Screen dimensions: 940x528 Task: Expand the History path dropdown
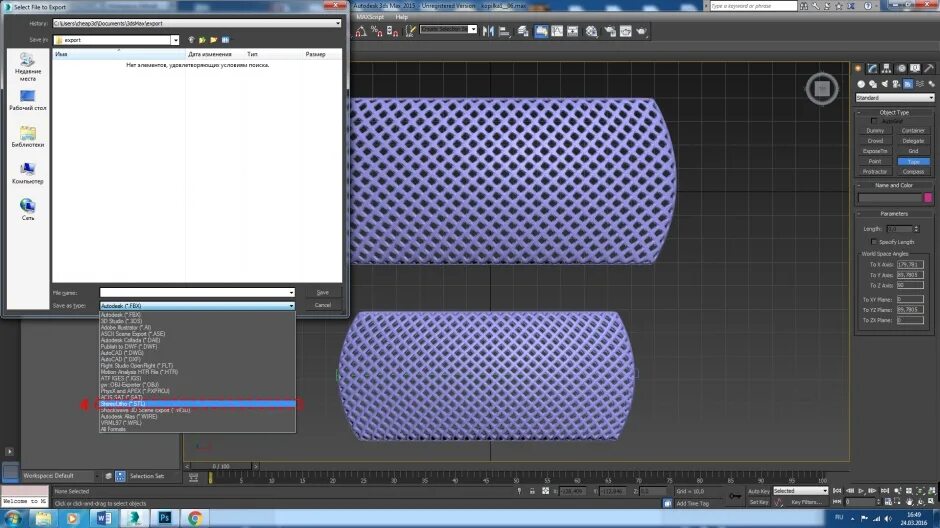pyautogui.click(x=338, y=23)
